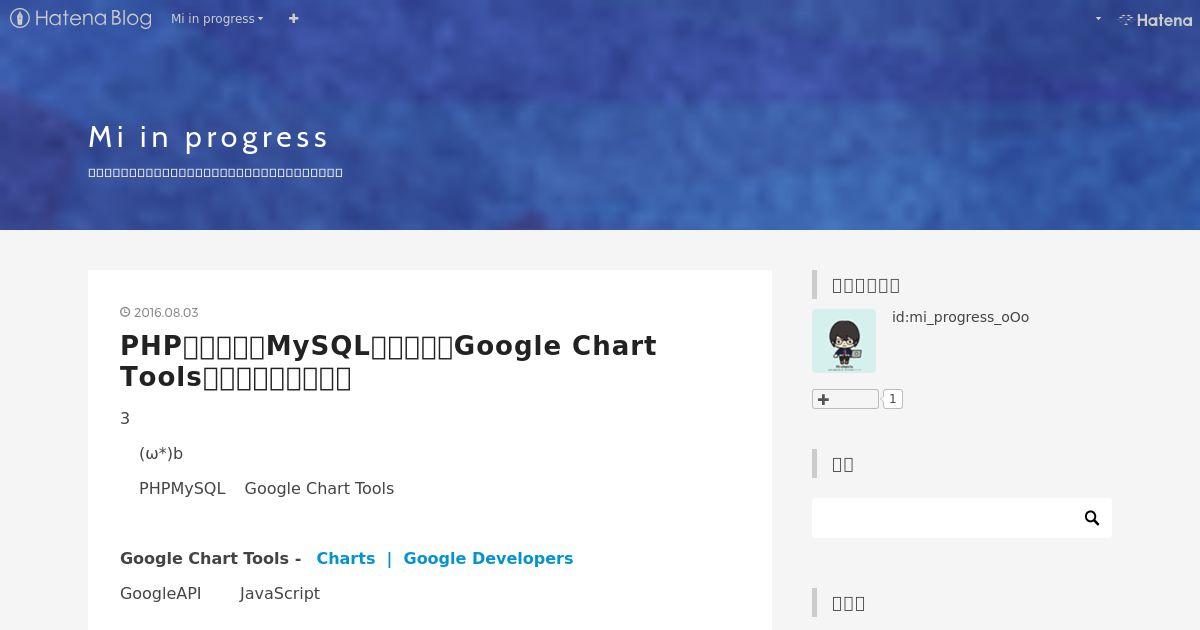Expand the dropdown arrow beside Hatena logo
This screenshot has width=1200, height=630.
coord(1098,18)
